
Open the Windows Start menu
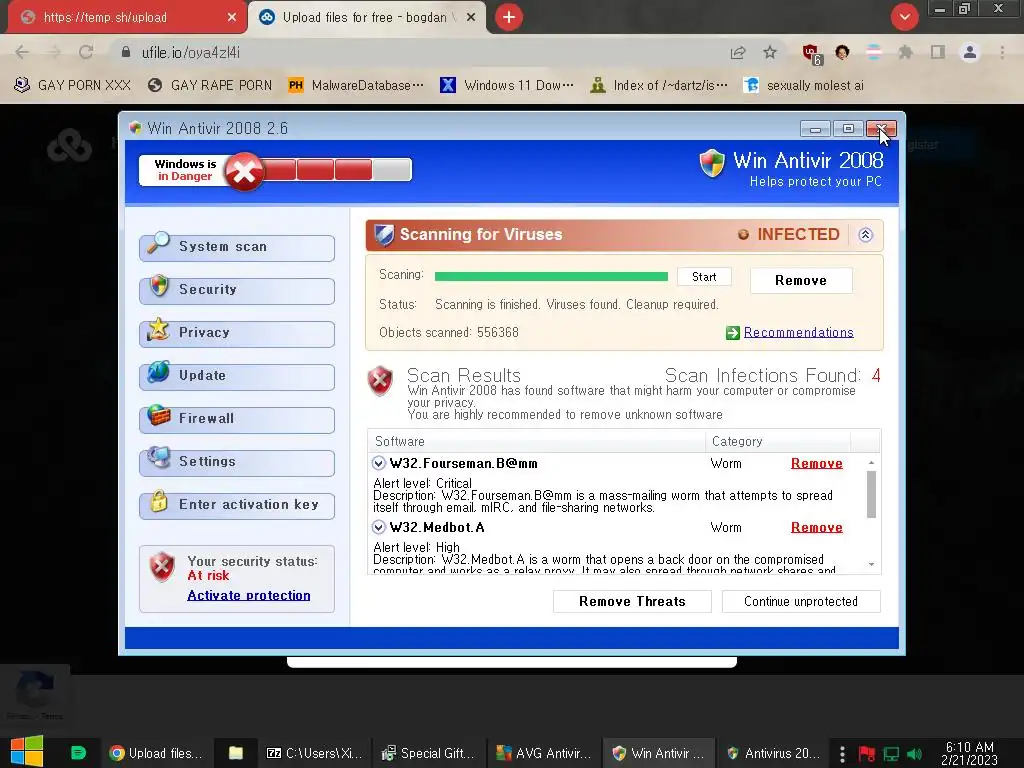pos(27,752)
